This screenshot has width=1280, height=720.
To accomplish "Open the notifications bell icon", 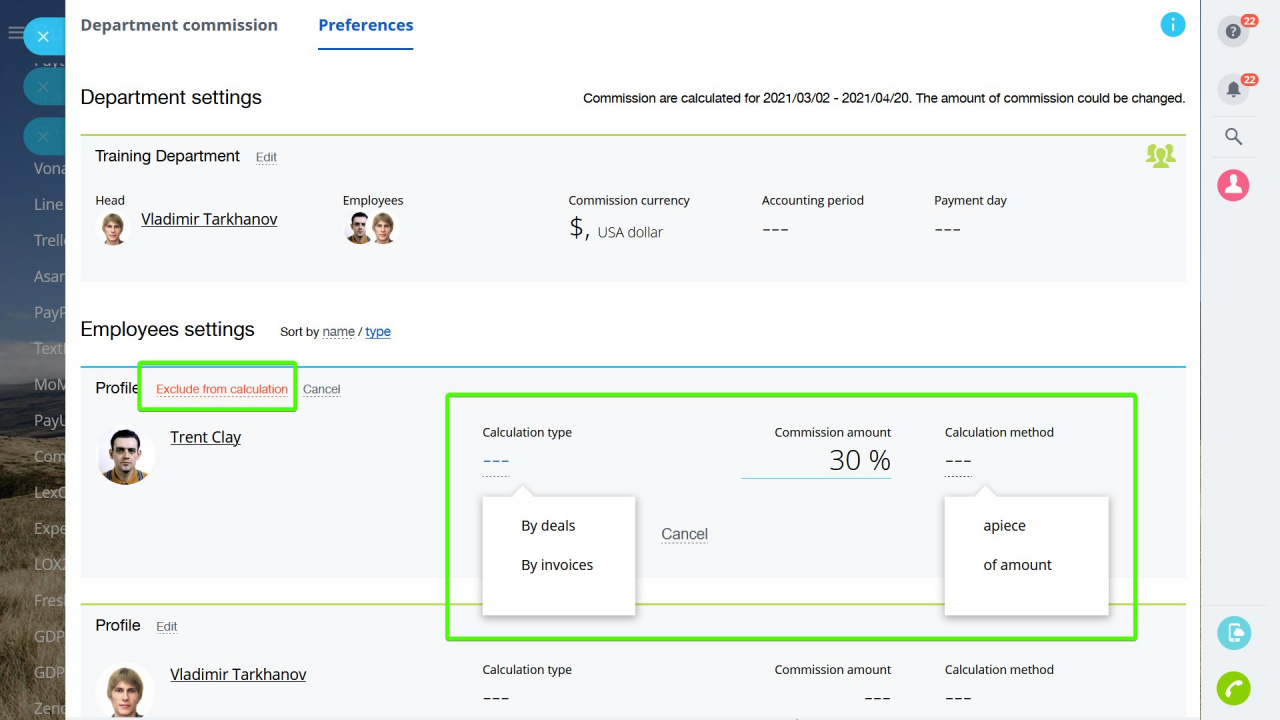I will [x=1233, y=89].
